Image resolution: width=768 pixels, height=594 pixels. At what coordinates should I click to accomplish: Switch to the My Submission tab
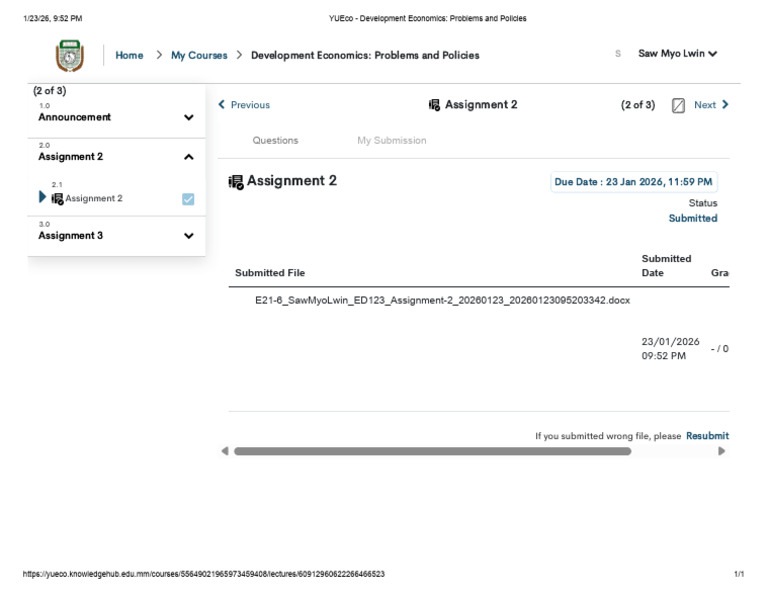pyautogui.click(x=391, y=141)
